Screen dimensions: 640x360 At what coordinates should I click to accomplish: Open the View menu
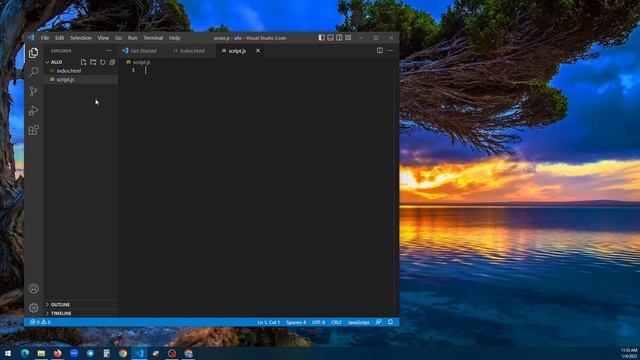coord(103,38)
